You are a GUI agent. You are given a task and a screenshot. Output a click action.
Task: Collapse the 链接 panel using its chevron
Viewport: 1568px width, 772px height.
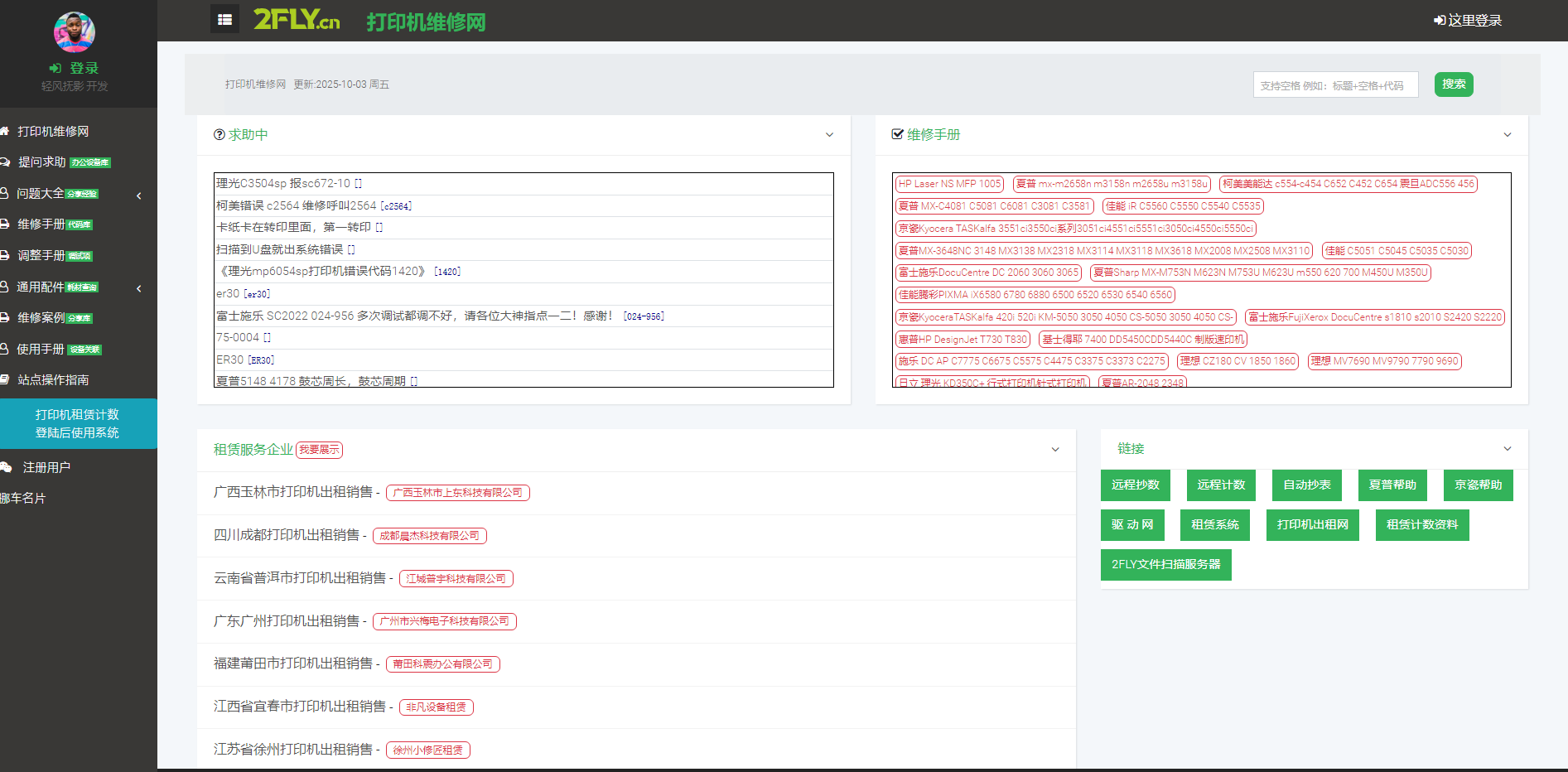click(1507, 449)
